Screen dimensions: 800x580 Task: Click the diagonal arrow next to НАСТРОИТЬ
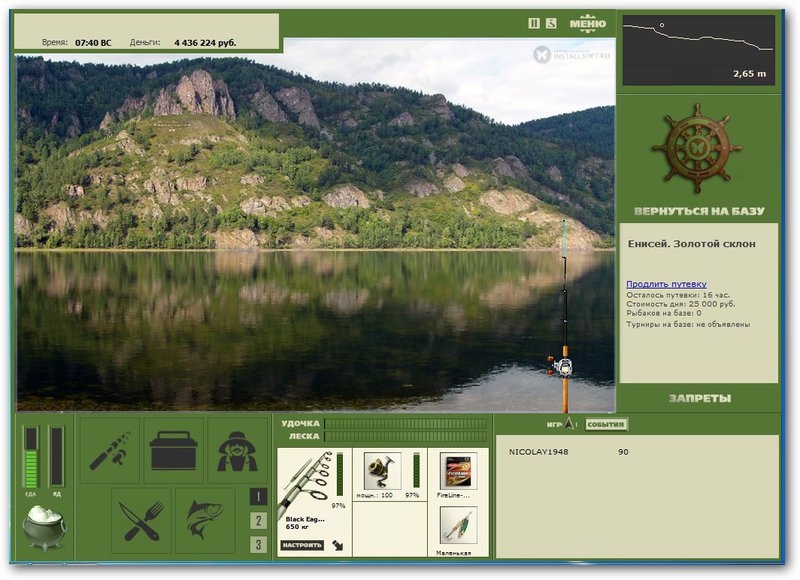click(338, 545)
